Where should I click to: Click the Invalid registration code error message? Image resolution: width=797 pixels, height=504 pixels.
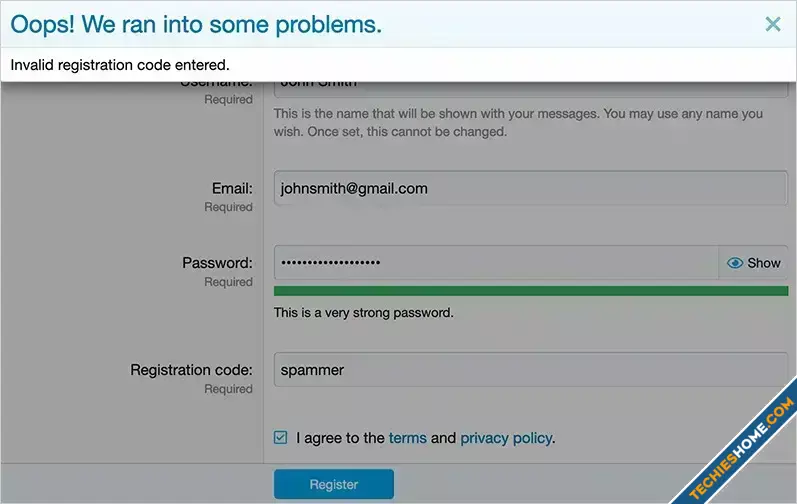point(120,65)
